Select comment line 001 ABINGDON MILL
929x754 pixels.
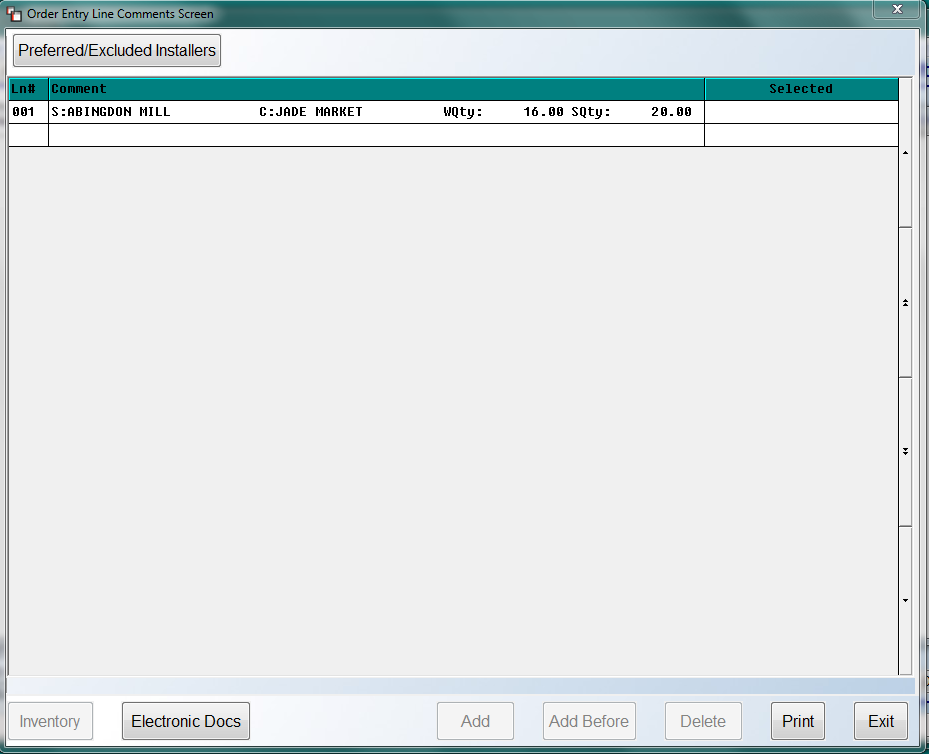[376, 112]
